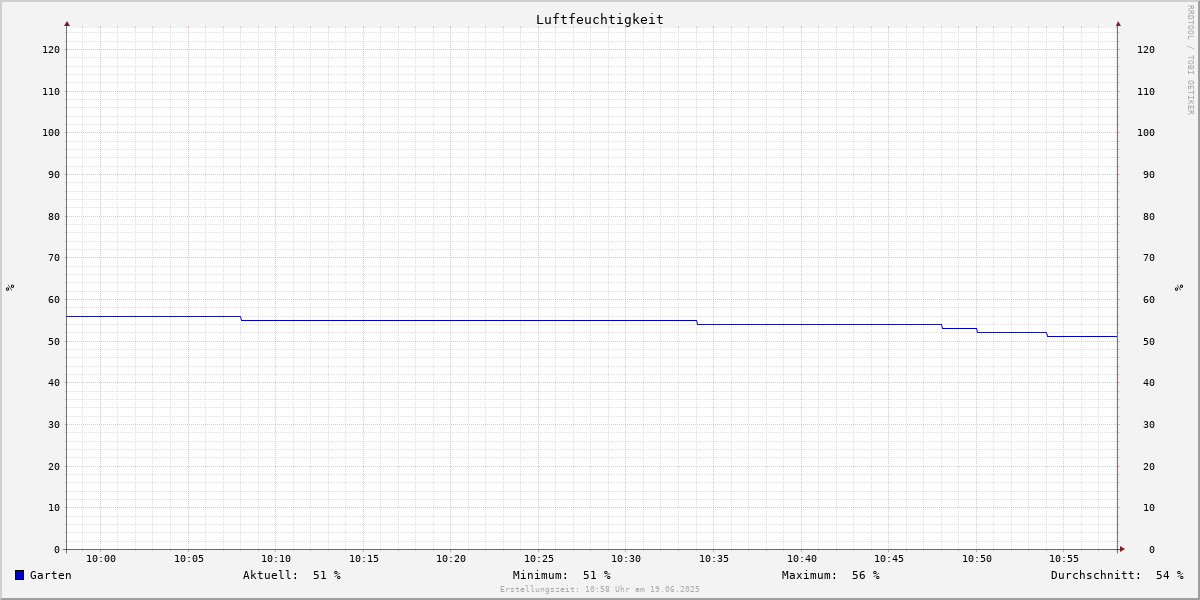The height and width of the screenshot is (600, 1200).
Task: Click the humidity line step at 10:34
Action: 697,322
